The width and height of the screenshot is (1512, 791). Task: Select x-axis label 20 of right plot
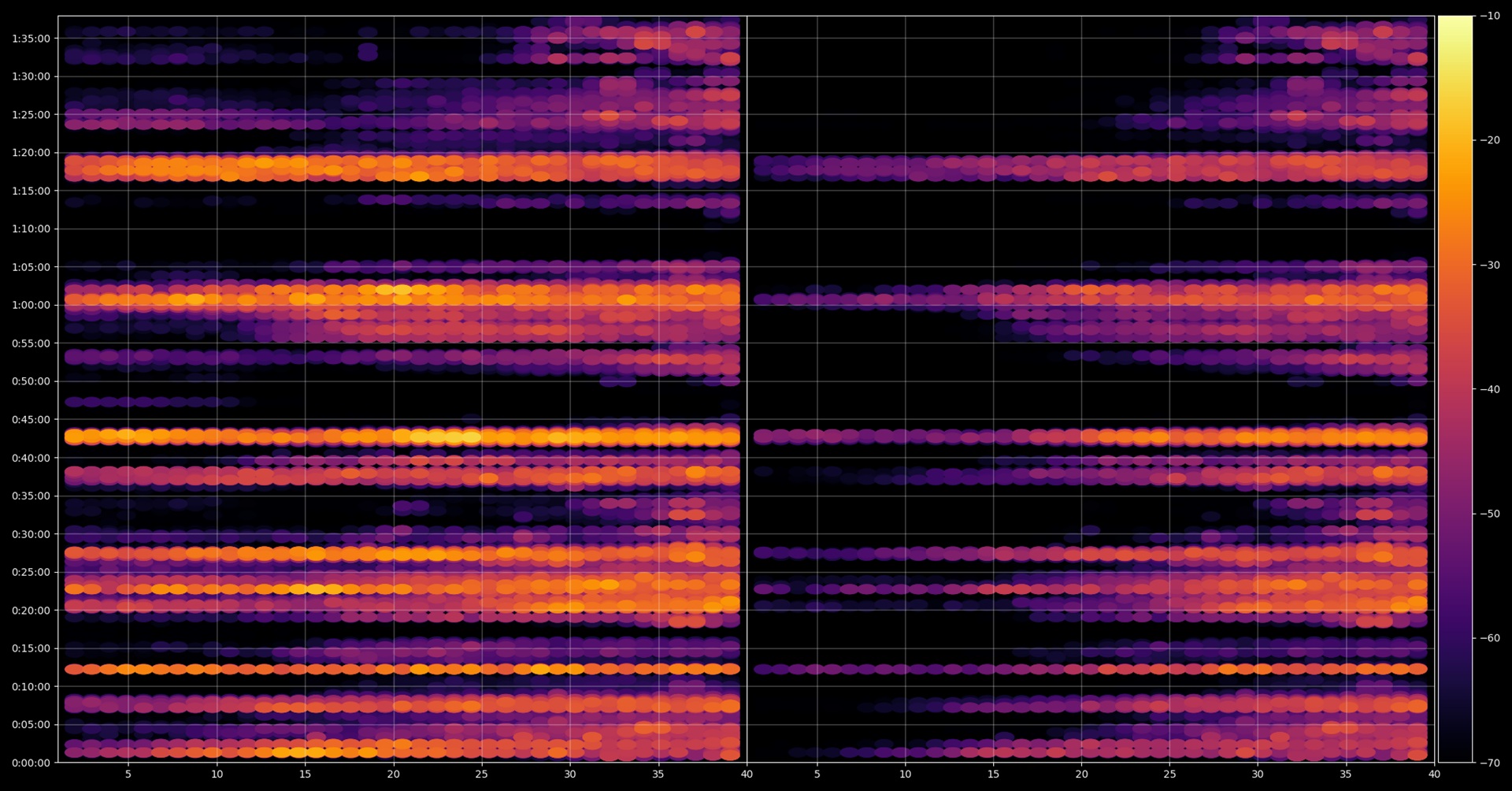point(1081,774)
